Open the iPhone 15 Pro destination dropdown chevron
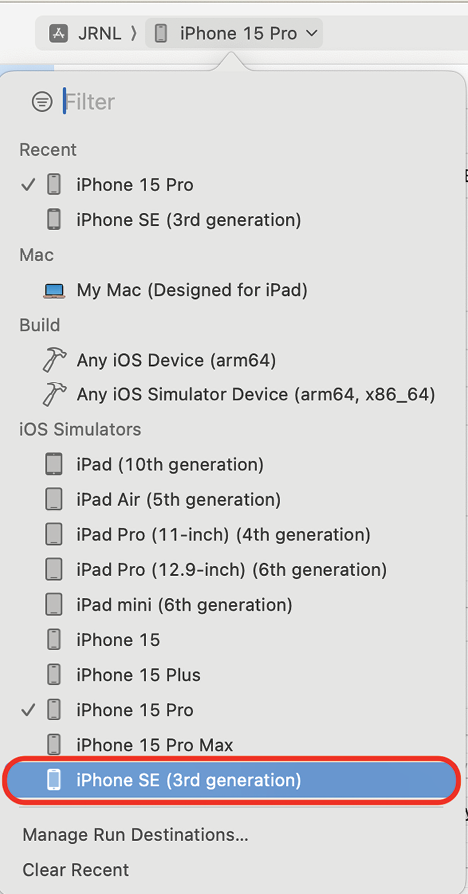Image resolution: width=468 pixels, height=894 pixels. 311,34
